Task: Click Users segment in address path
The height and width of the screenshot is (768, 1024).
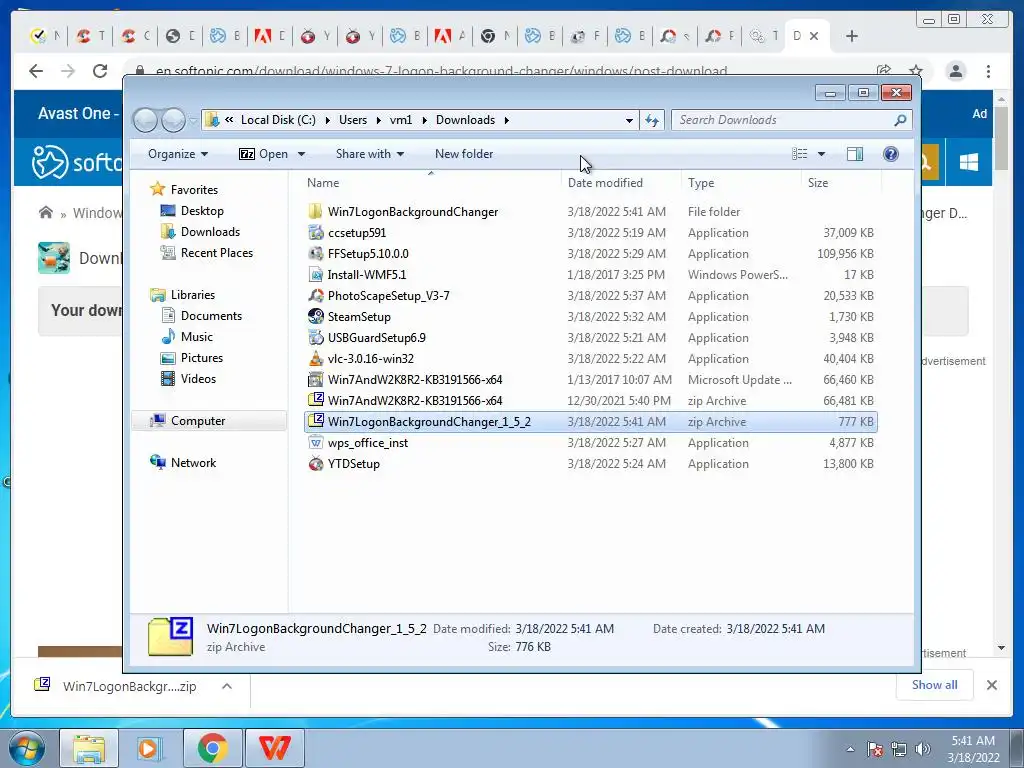Action: (x=353, y=120)
